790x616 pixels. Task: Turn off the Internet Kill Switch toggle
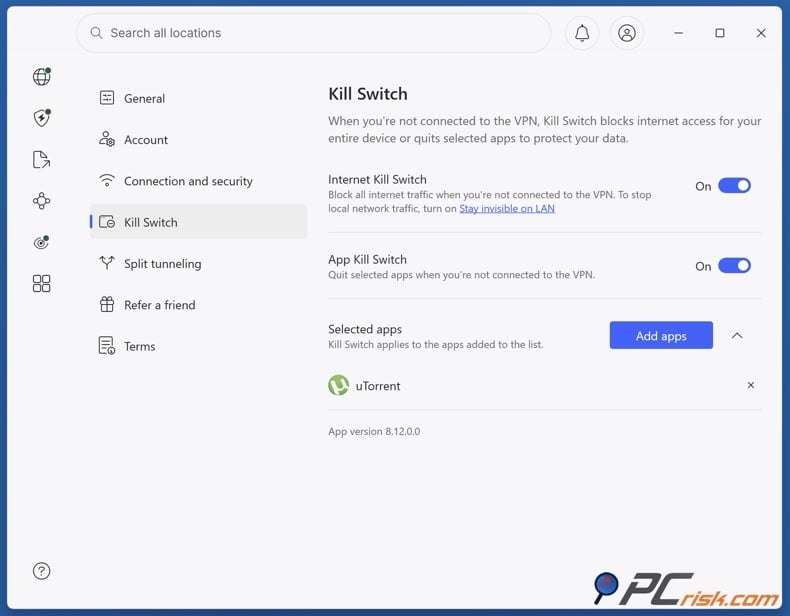[x=734, y=186]
